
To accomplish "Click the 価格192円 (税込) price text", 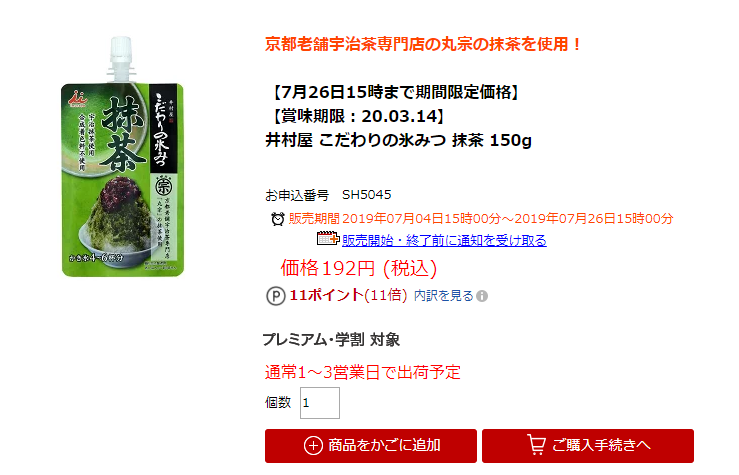I will pos(359,269).
